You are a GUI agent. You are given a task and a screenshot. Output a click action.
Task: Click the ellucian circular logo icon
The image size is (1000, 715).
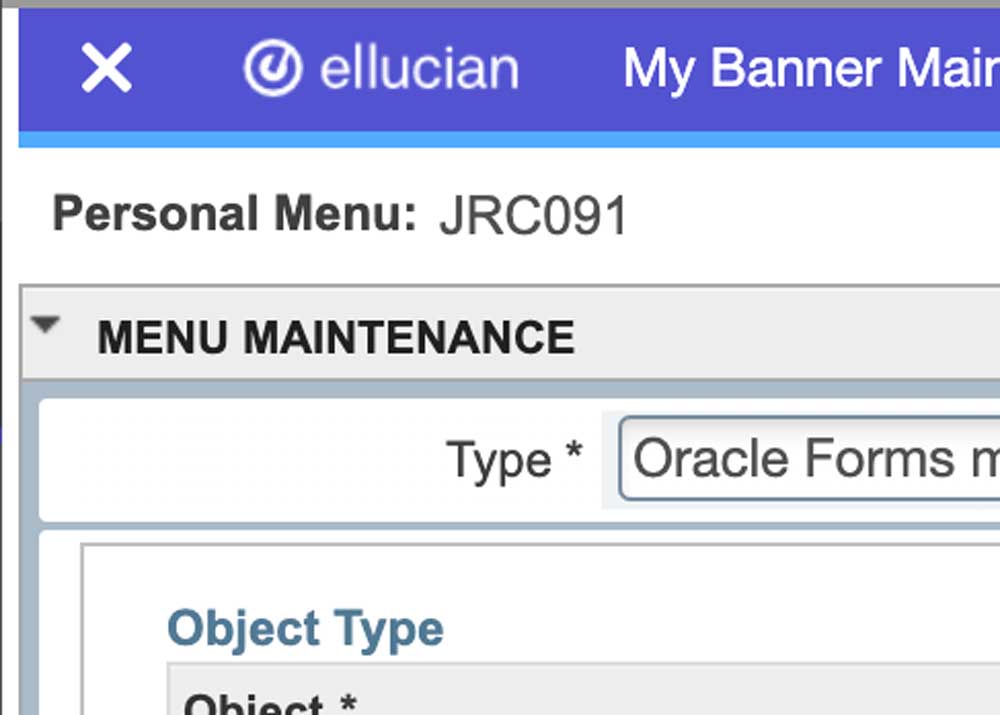point(272,69)
